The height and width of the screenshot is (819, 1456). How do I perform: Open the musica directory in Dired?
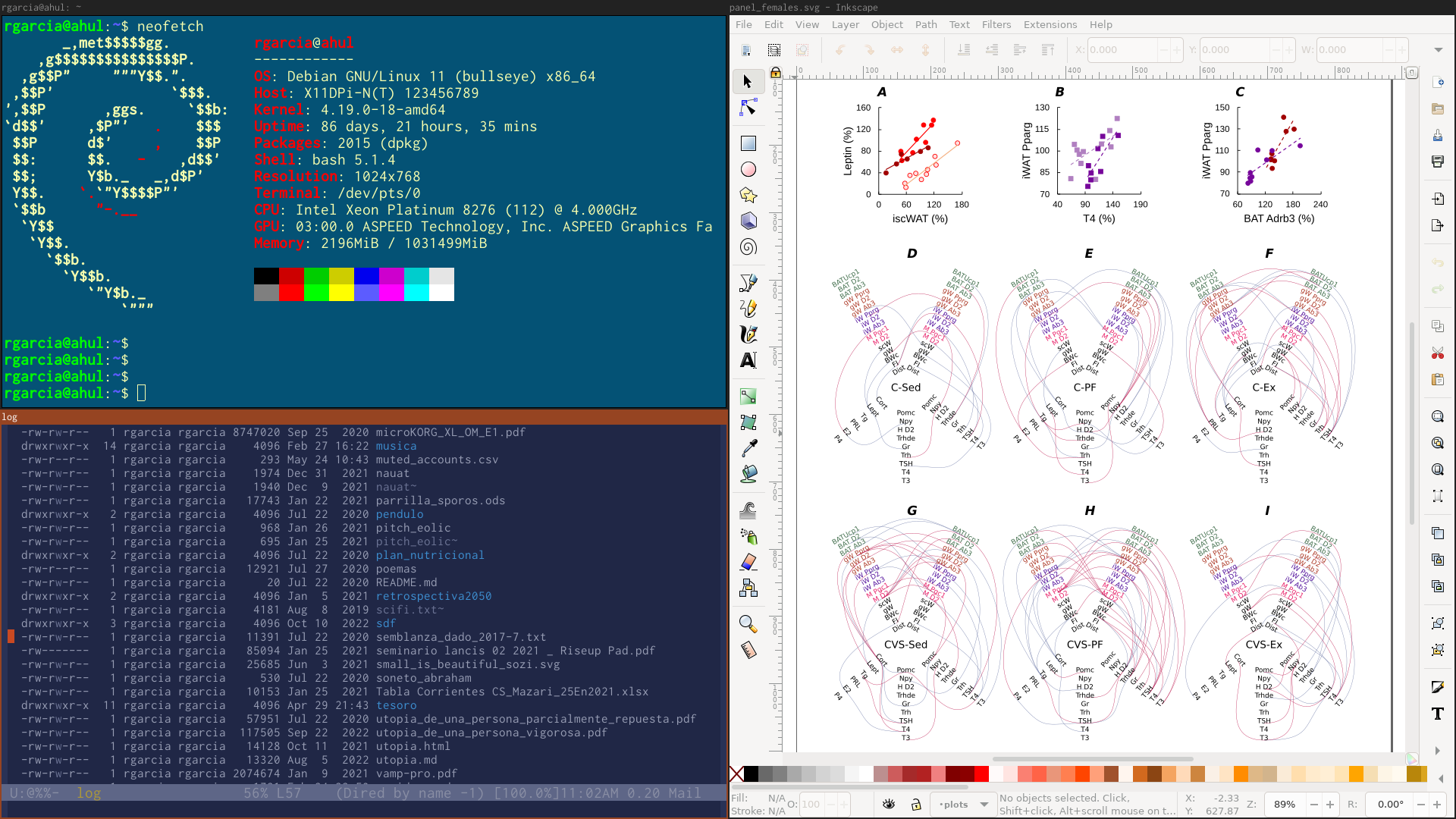[396, 446]
